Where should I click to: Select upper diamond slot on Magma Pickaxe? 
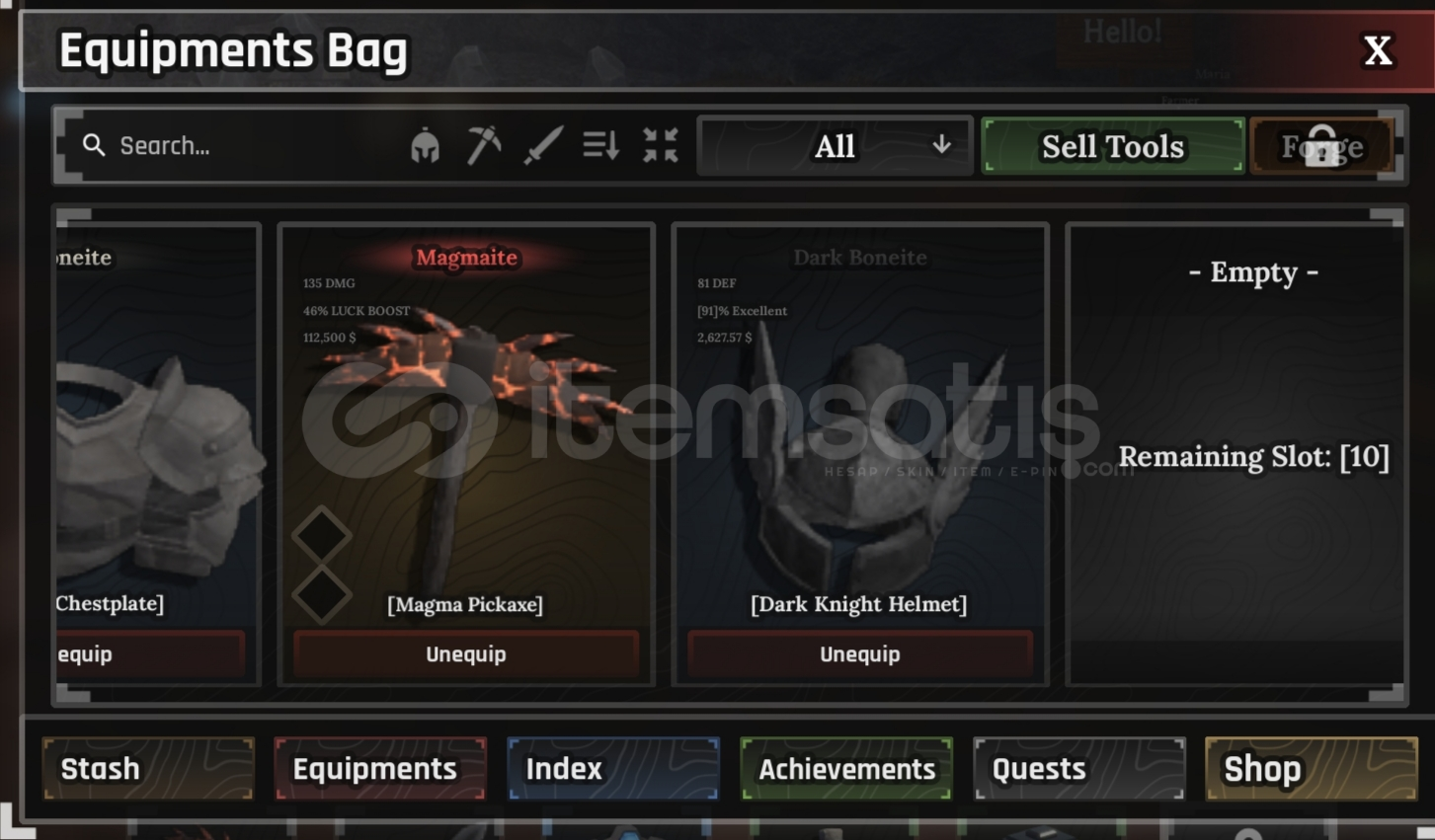click(322, 536)
